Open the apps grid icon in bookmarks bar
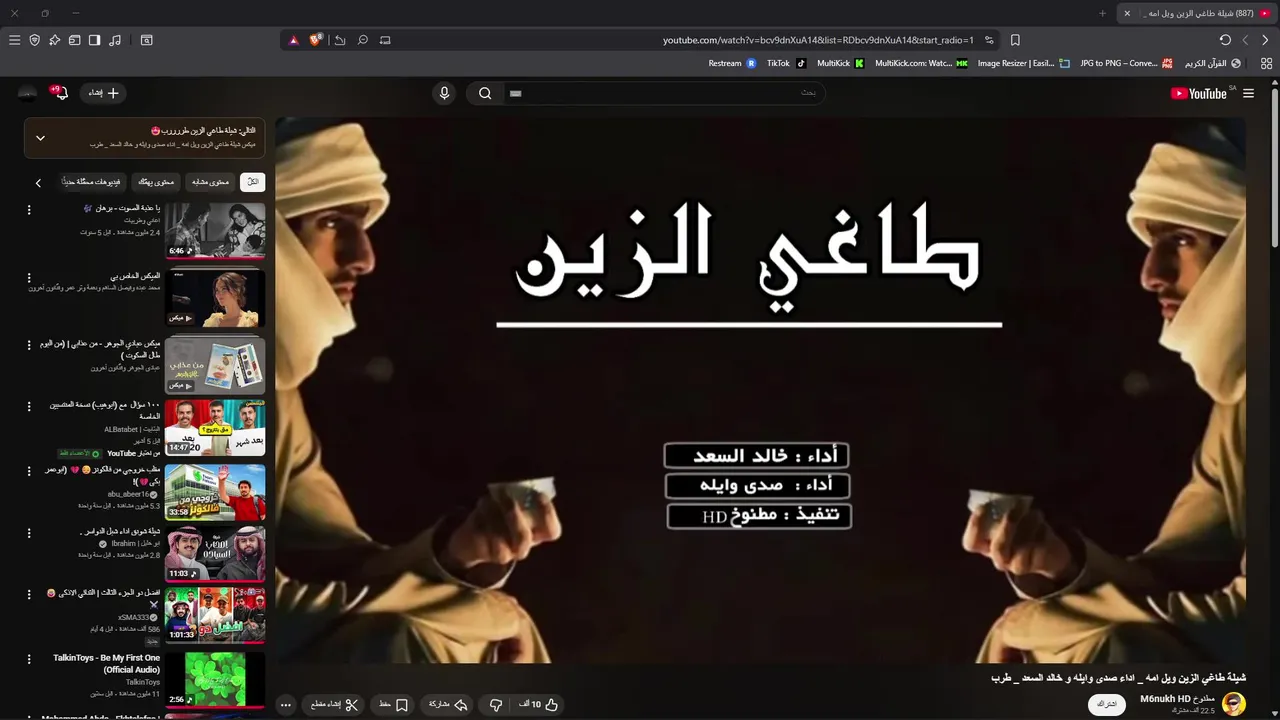Screen dimensions: 1280x720 (x=1266, y=63)
